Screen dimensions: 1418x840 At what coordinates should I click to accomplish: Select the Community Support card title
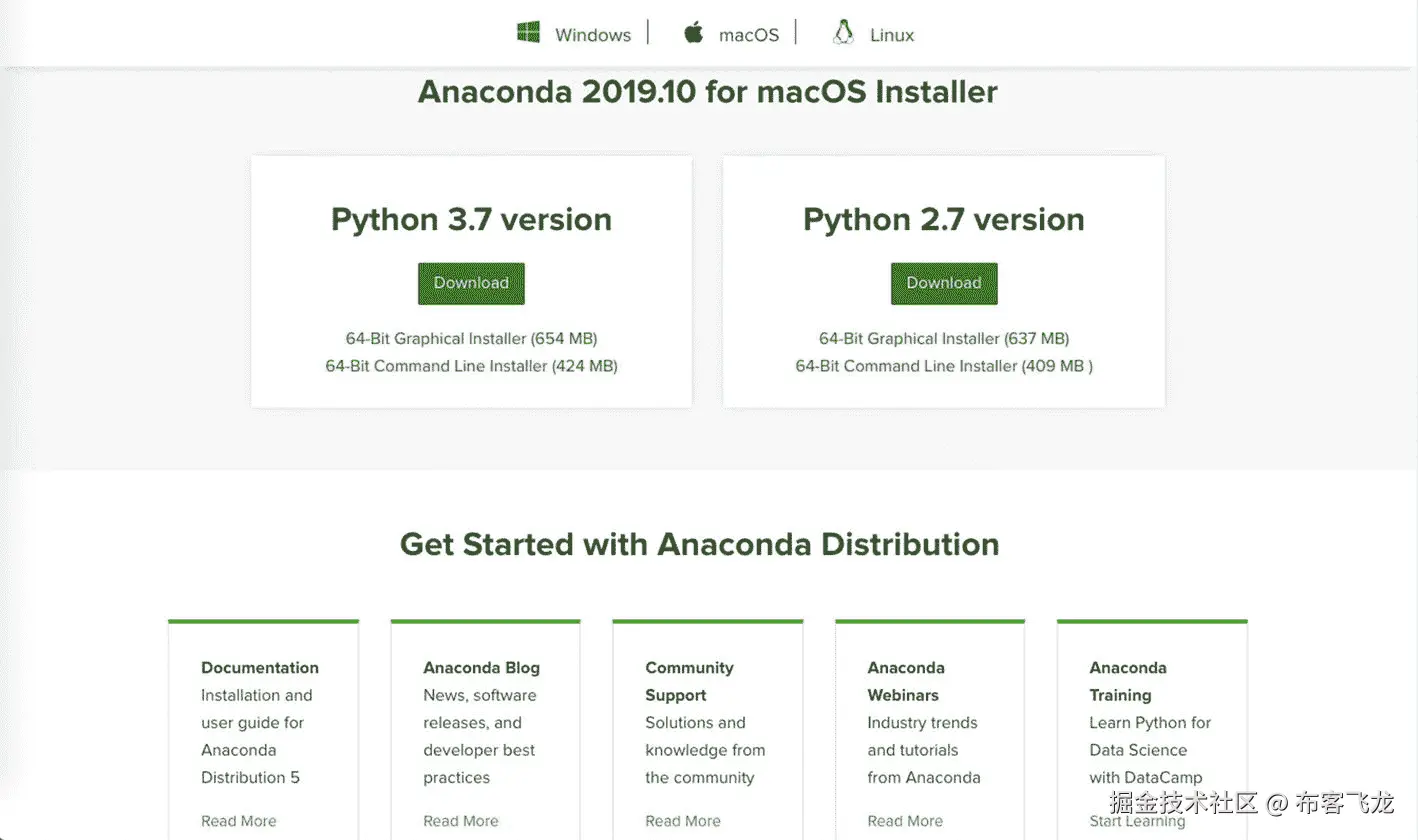click(x=689, y=681)
